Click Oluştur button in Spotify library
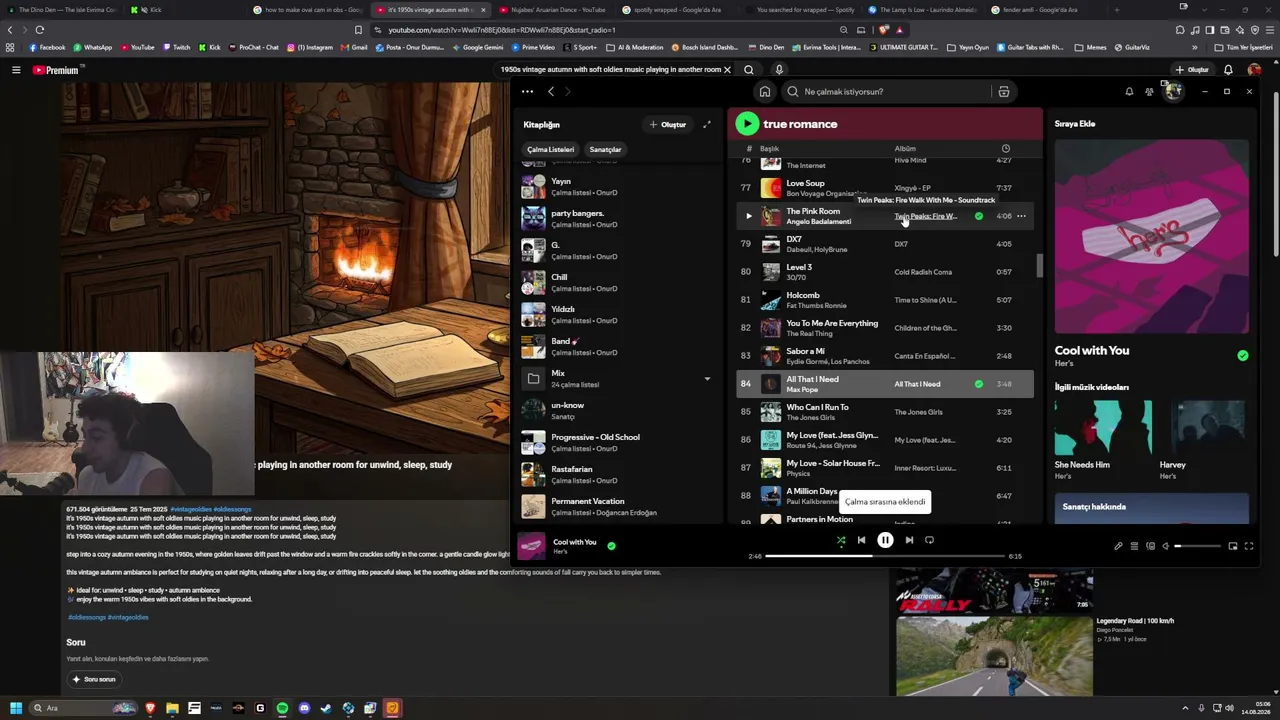 [668, 124]
